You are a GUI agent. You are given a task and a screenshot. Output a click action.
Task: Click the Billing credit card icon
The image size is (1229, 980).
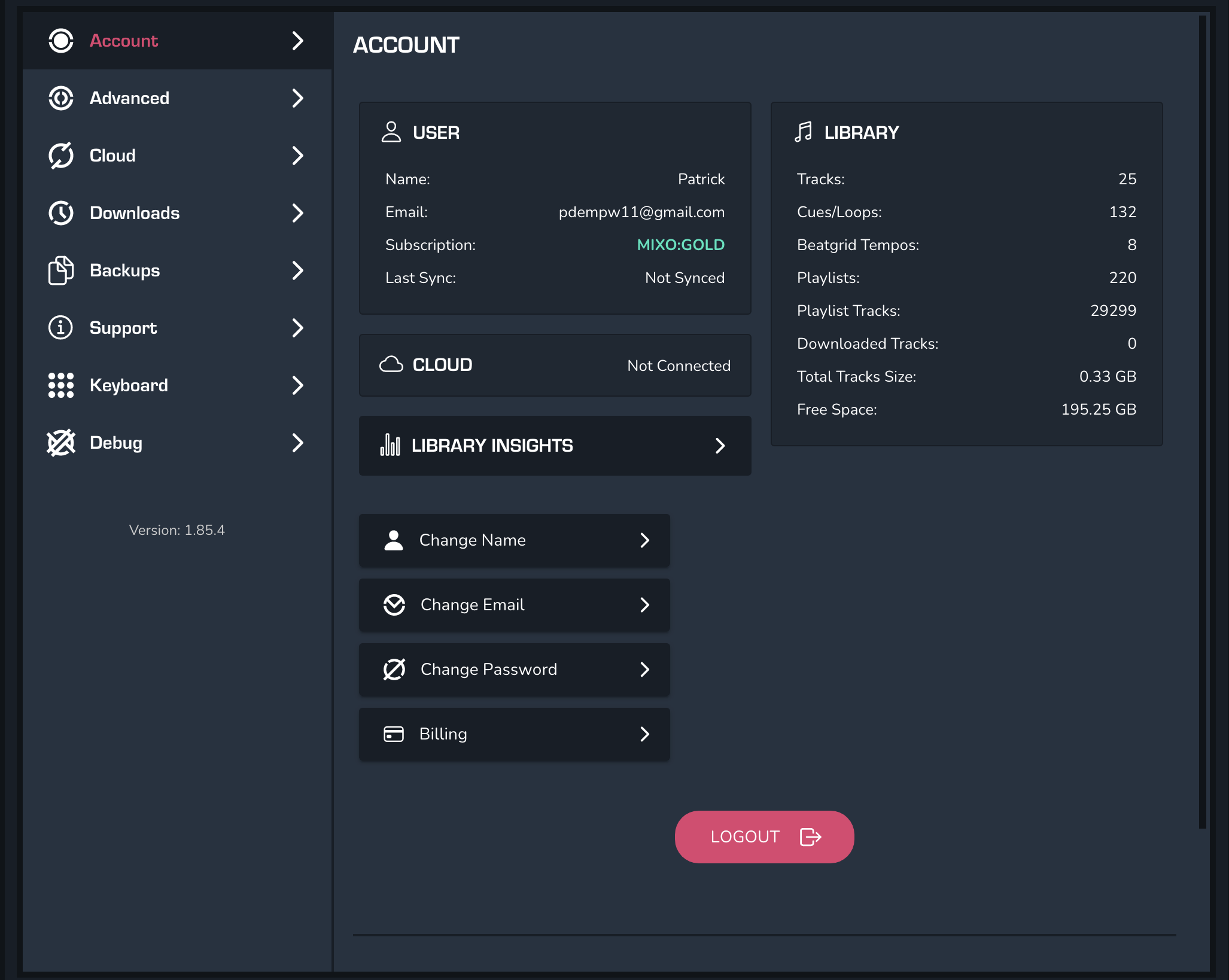(x=394, y=734)
